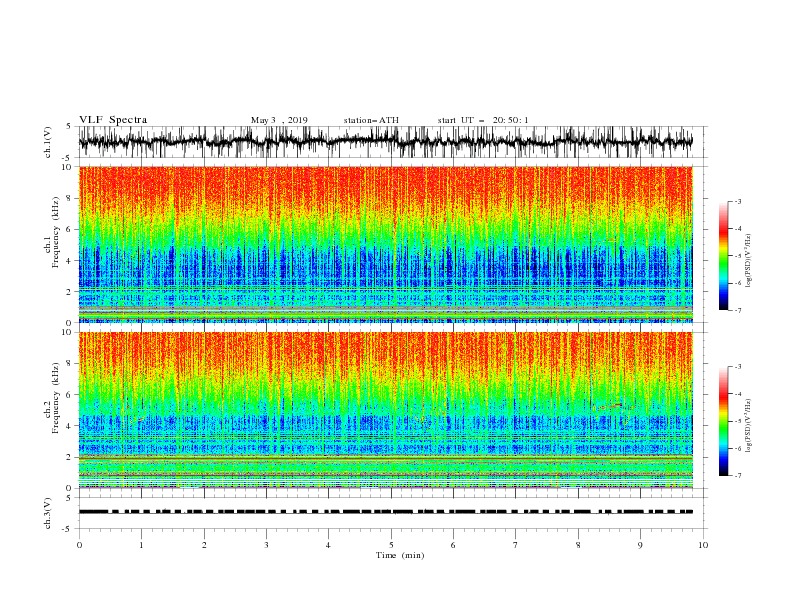Click time axis tick label "2"
The width and height of the screenshot is (792, 612).
tap(204, 545)
